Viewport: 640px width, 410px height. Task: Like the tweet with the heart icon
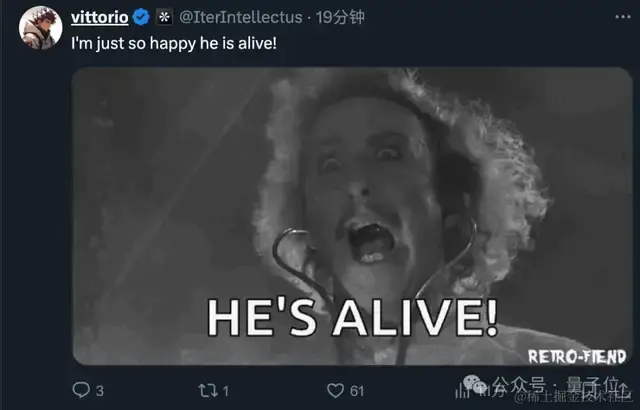point(335,391)
